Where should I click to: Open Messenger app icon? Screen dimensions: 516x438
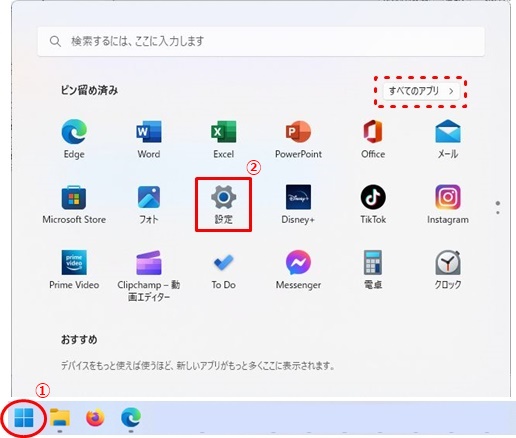[x=298, y=270]
